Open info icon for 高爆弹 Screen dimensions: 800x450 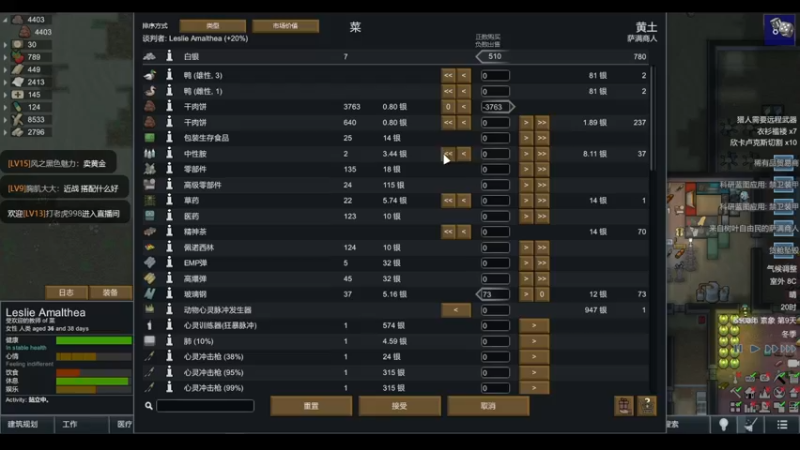(169, 279)
